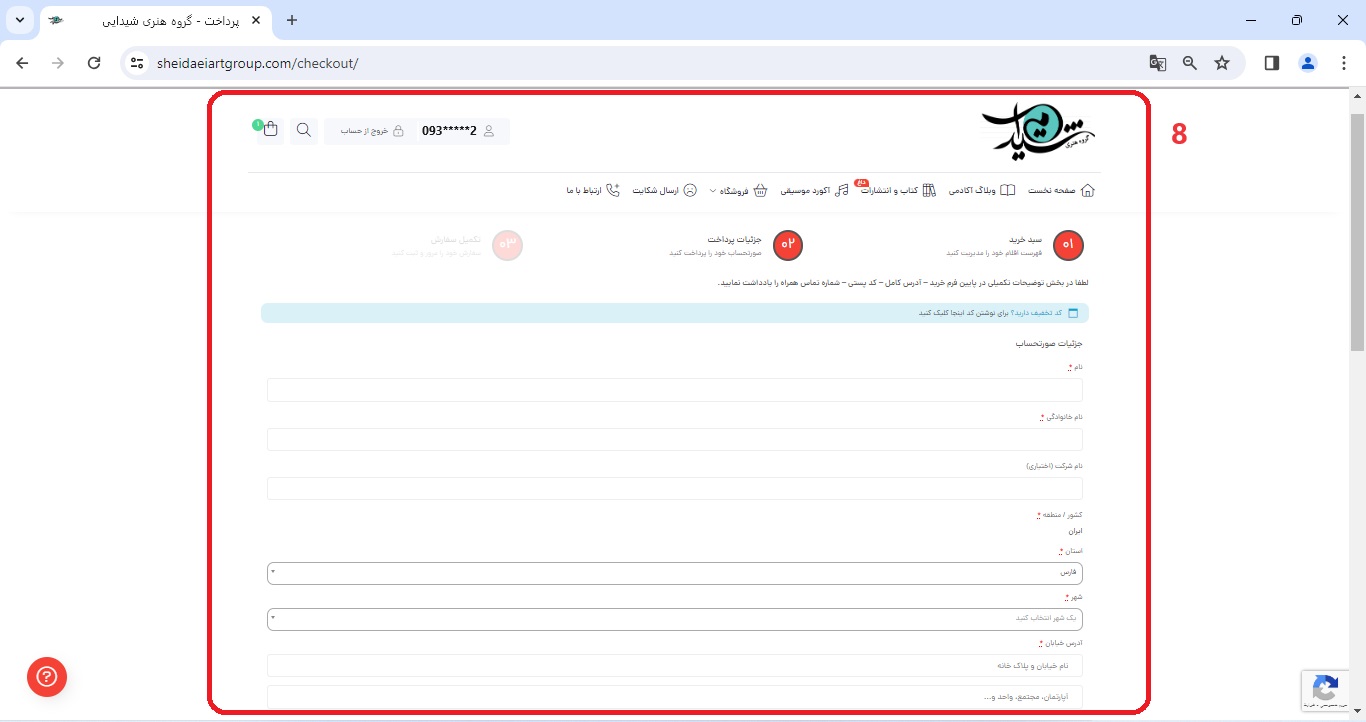Reload the page with refresh button
This screenshot has height=722, width=1366.
[94, 63]
